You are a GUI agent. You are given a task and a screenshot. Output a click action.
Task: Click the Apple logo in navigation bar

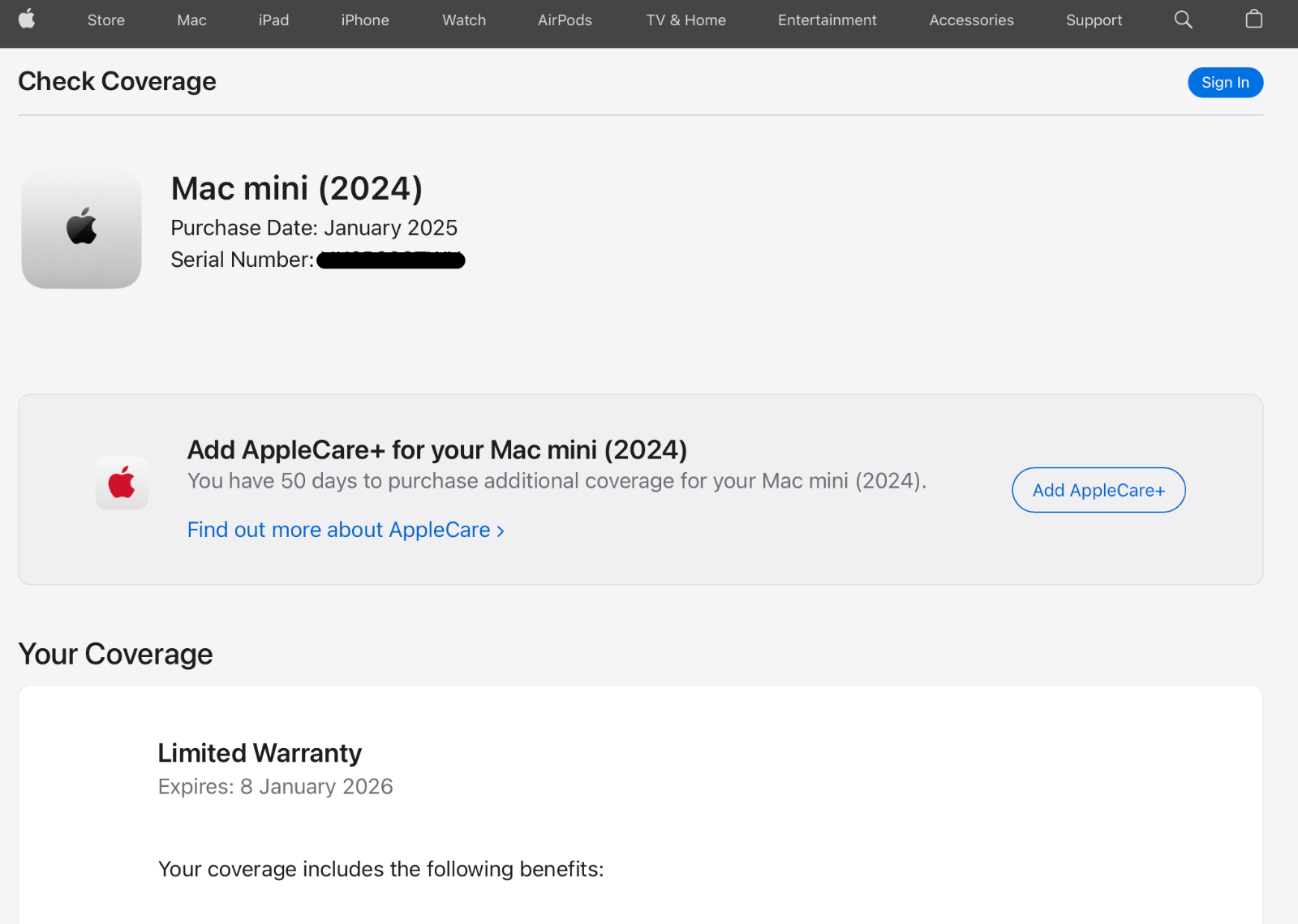(27, 19)
